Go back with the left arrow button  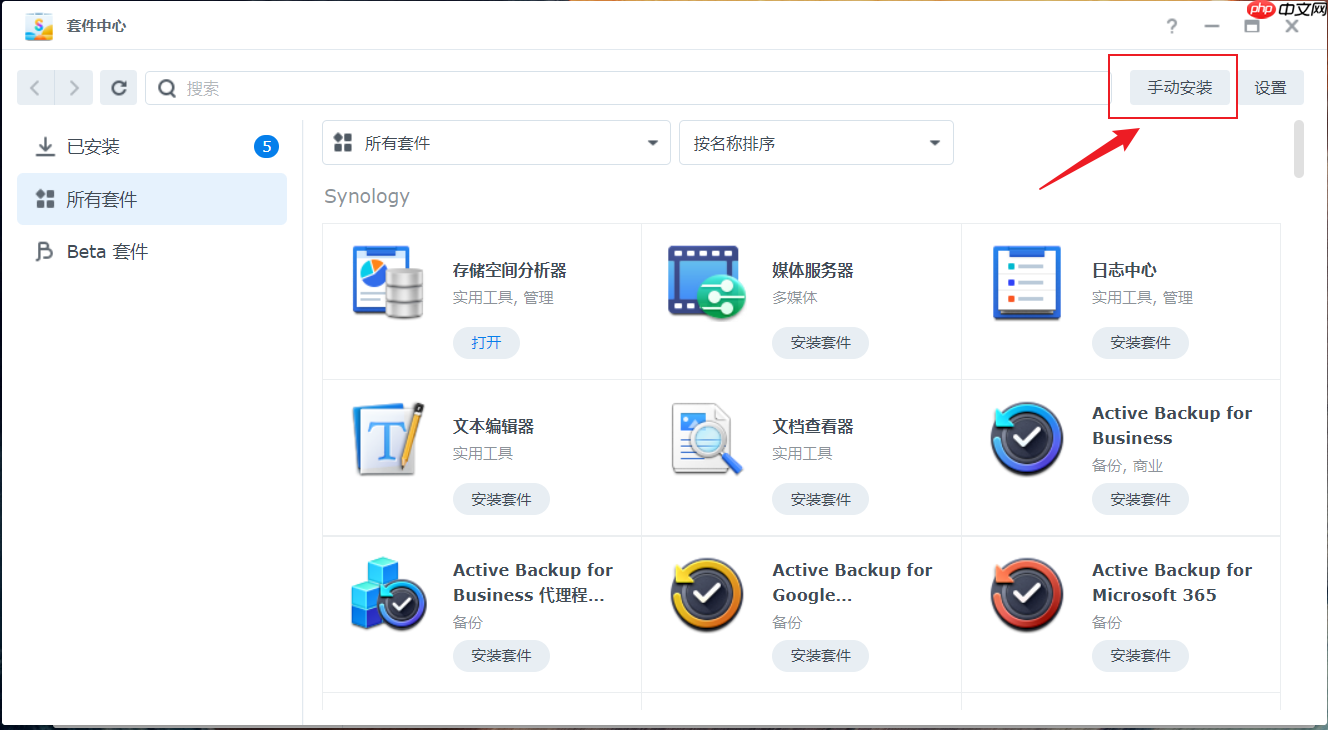click(x=36, y=88)
